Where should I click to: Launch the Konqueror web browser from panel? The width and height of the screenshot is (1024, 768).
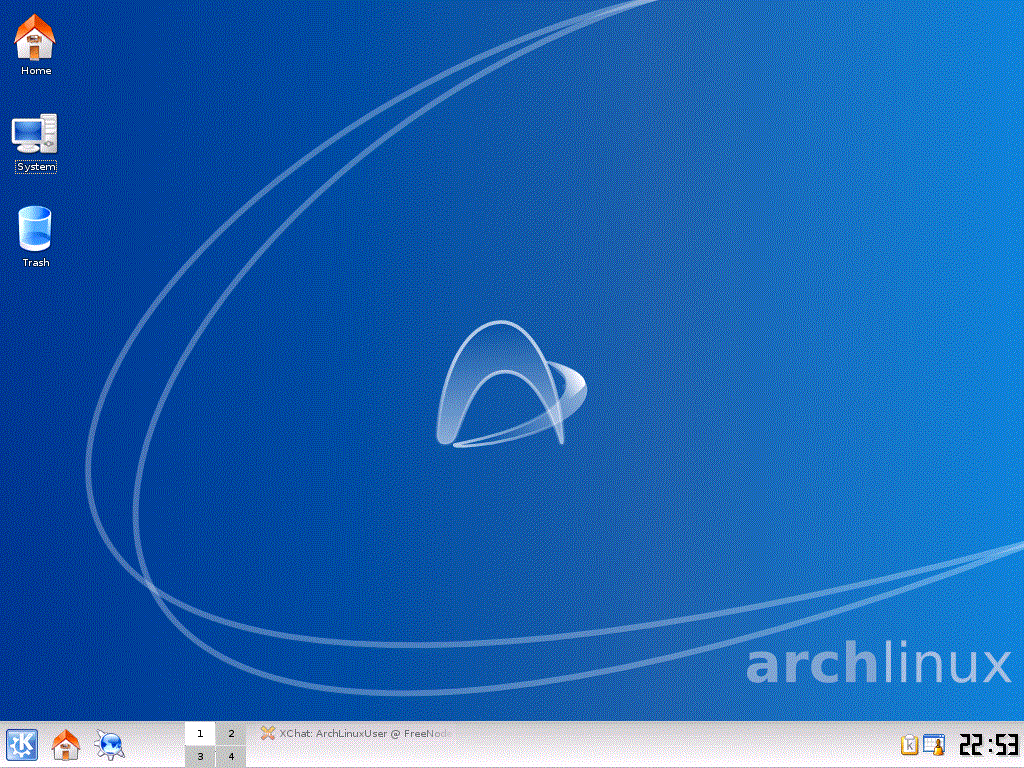click(x=109, y=745)
